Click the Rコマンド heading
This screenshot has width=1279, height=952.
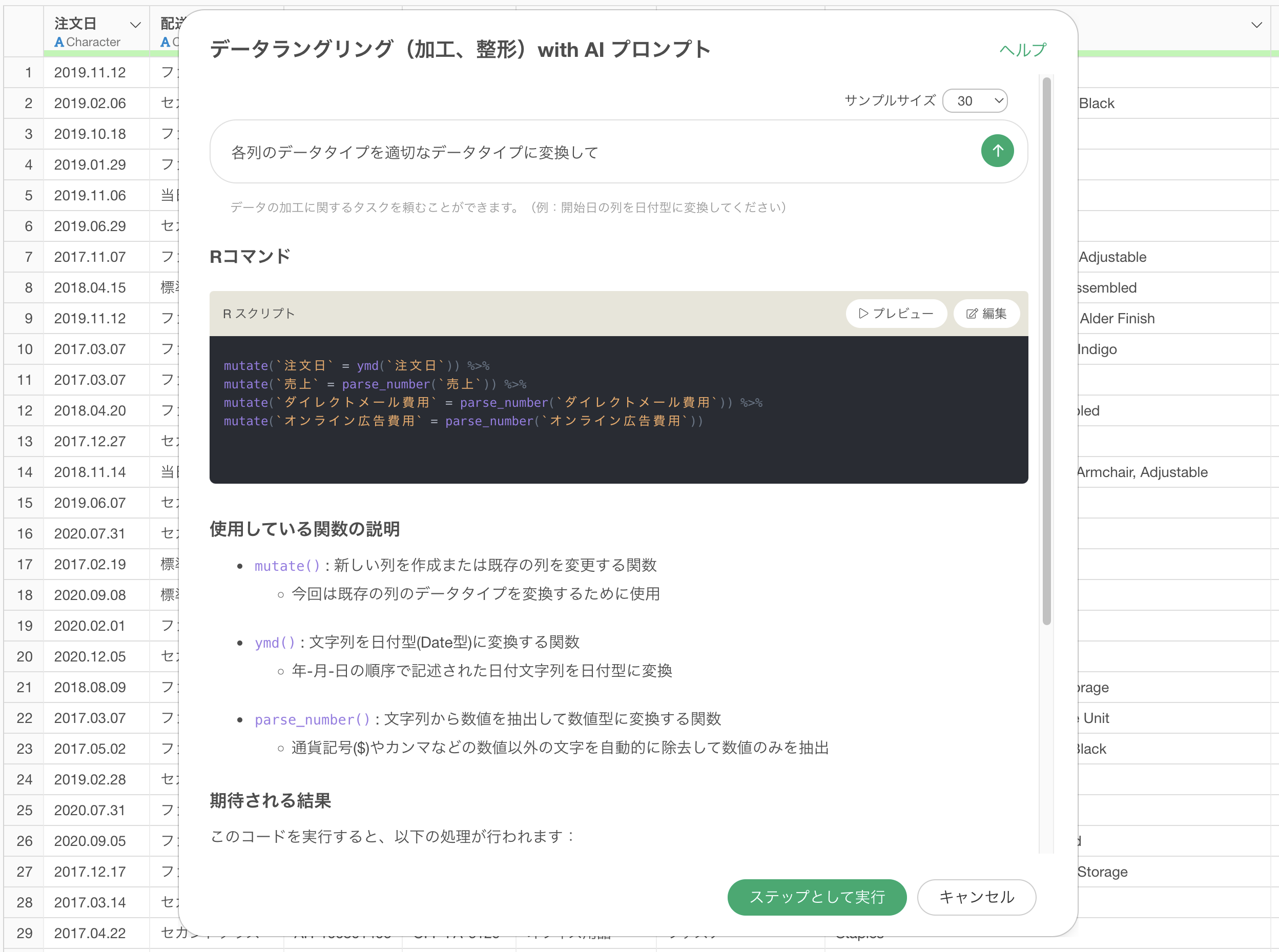250,256
